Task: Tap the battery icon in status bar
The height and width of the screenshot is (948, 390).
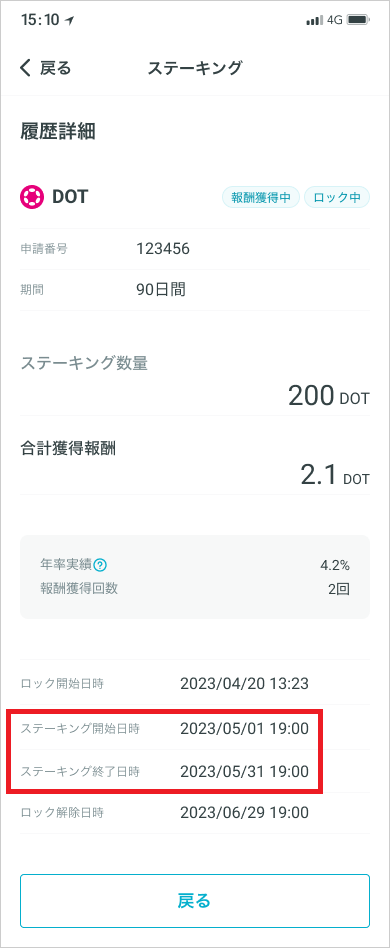Action: click(x=358, y=20)
